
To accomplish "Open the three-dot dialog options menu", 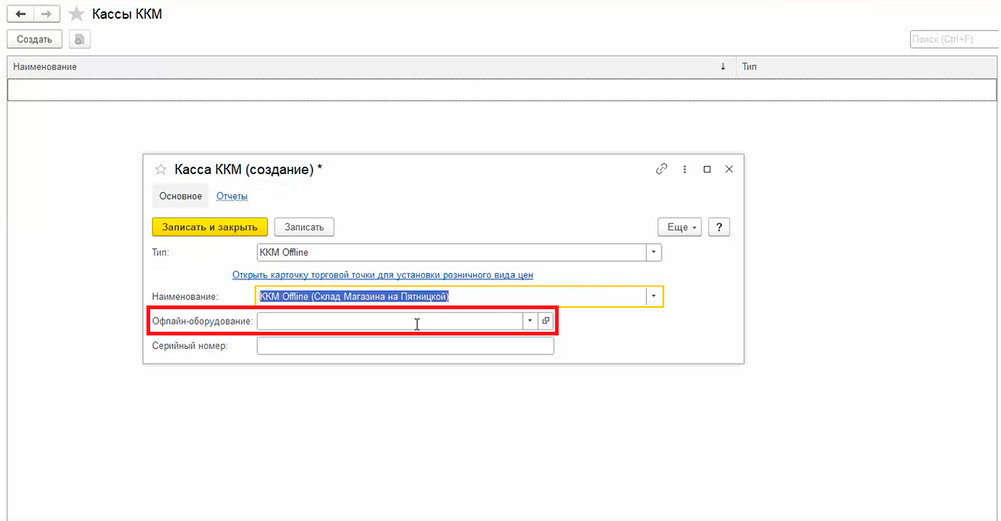I will pyautogui.click(x=684, y=169).
